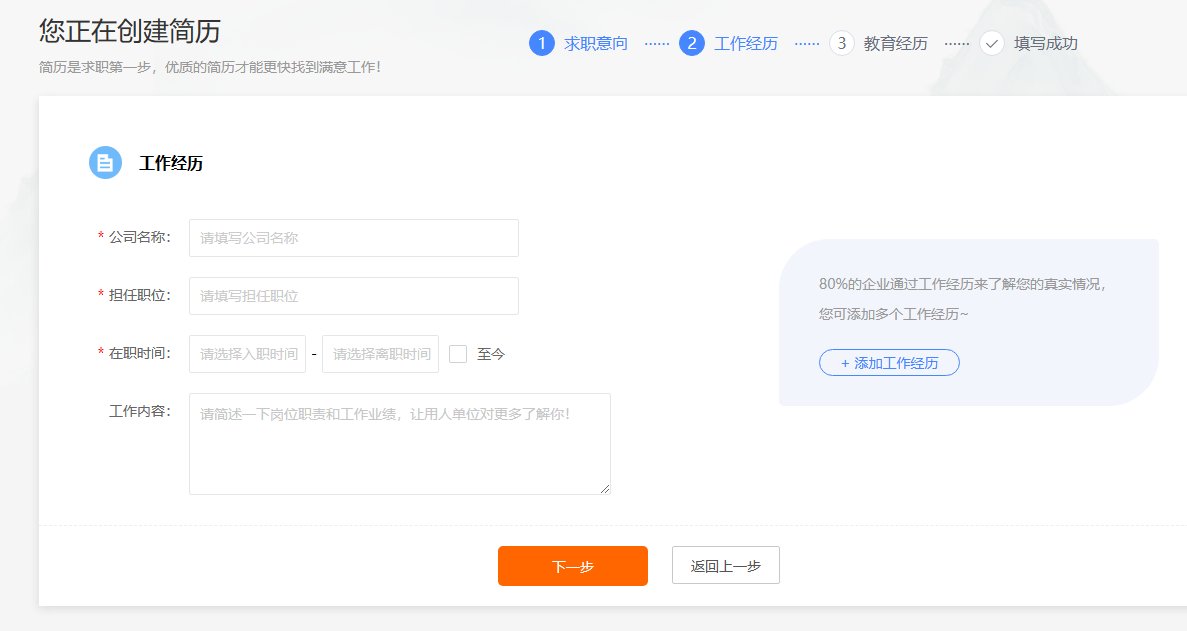The width and height of the screenshot is (1187, 631).
Task: Click the orange 下一步 button
Action: (x=572, y=565)
